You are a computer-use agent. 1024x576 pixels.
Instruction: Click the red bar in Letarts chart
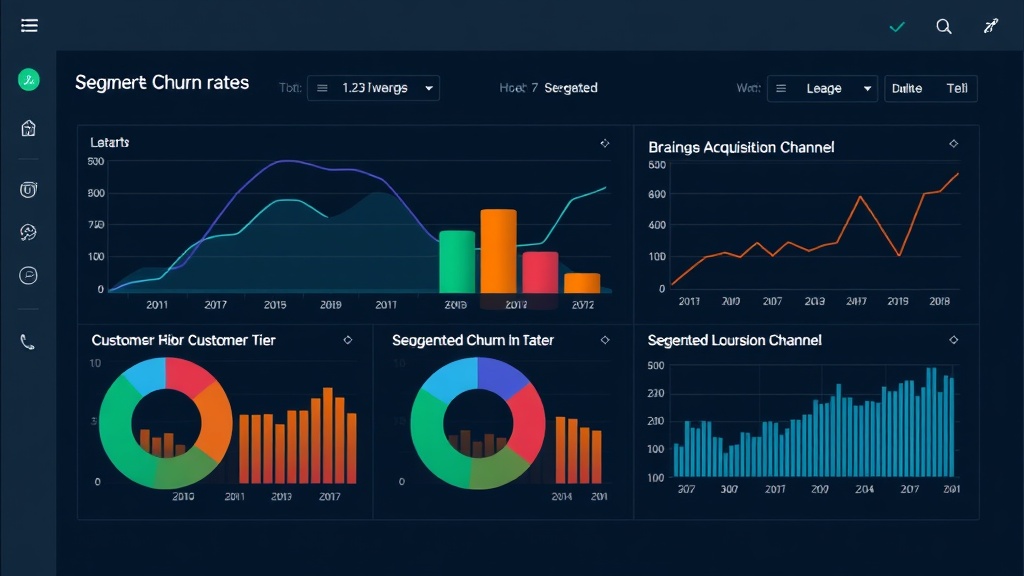click(x=540, y=272)
